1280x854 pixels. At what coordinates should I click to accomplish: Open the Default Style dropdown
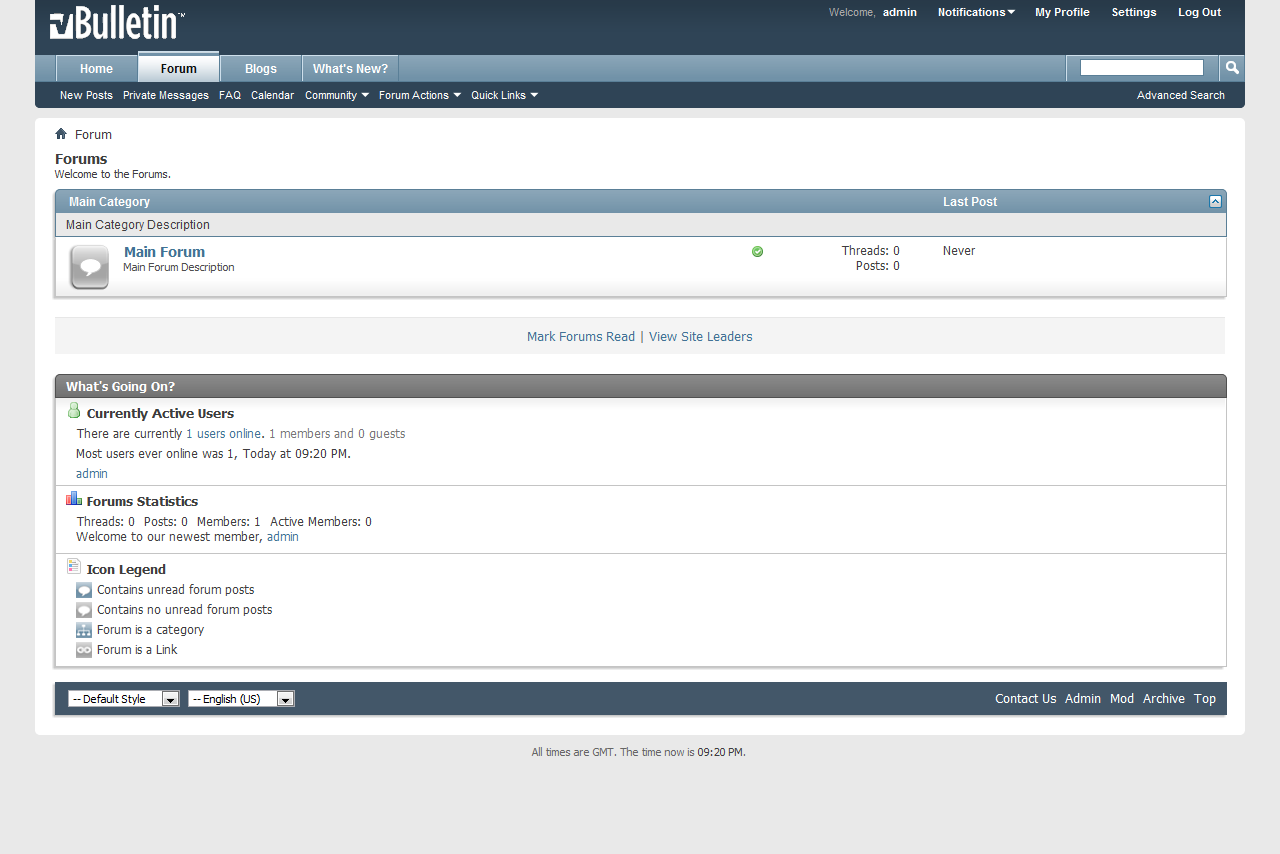124,699
